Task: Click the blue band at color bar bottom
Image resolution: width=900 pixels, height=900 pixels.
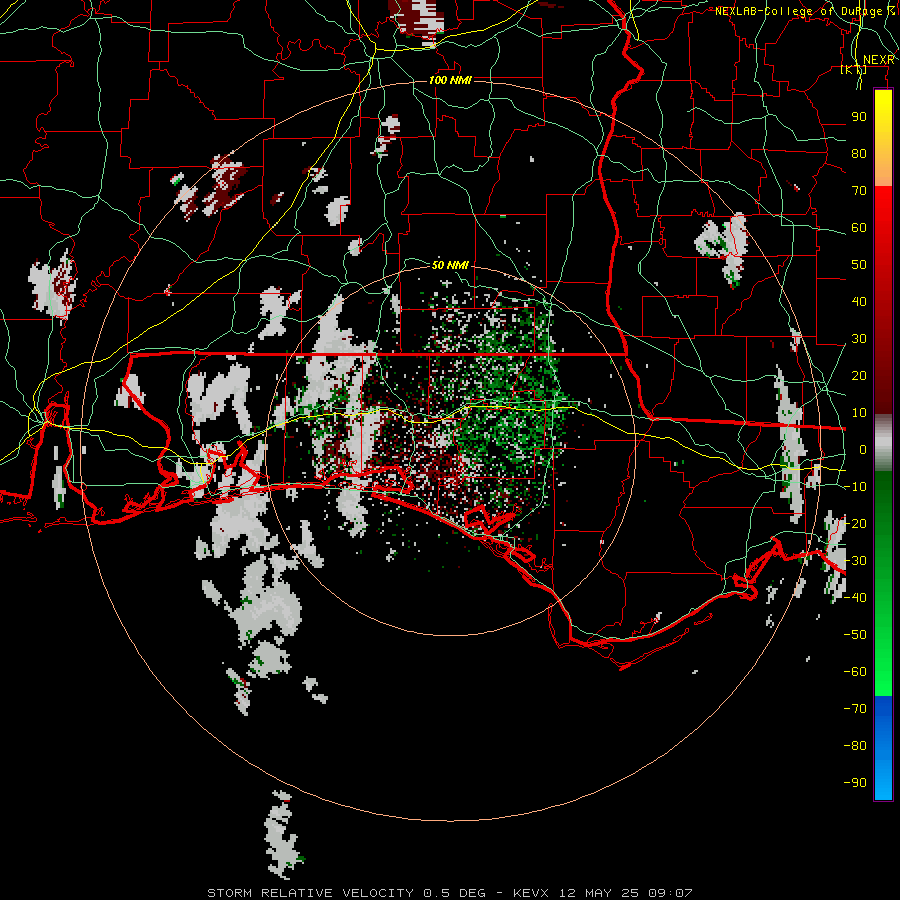Action: coord(883,748)
